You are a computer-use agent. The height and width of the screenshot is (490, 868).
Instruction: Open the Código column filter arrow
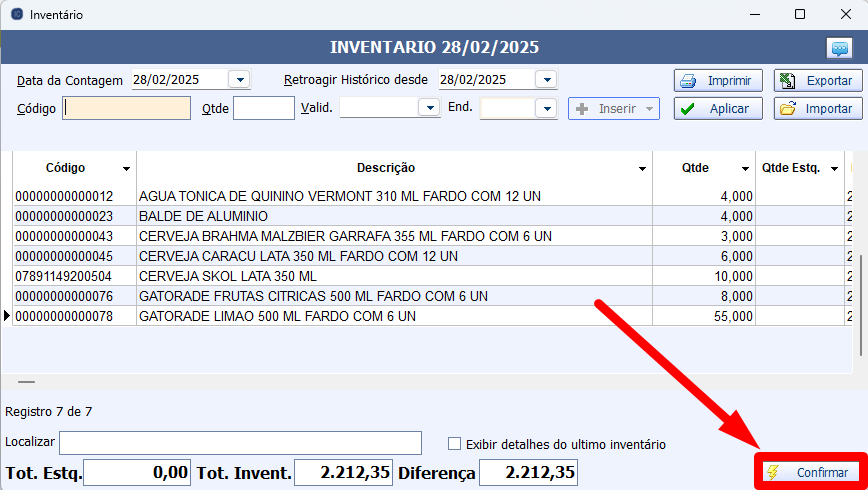coord(126,169)
